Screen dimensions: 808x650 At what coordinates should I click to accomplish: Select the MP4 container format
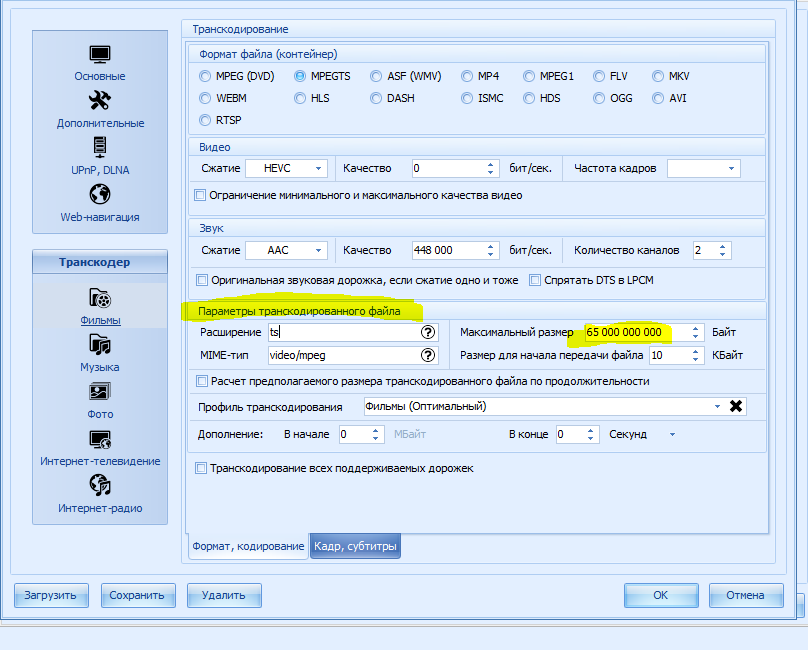(x=467, y=76)
